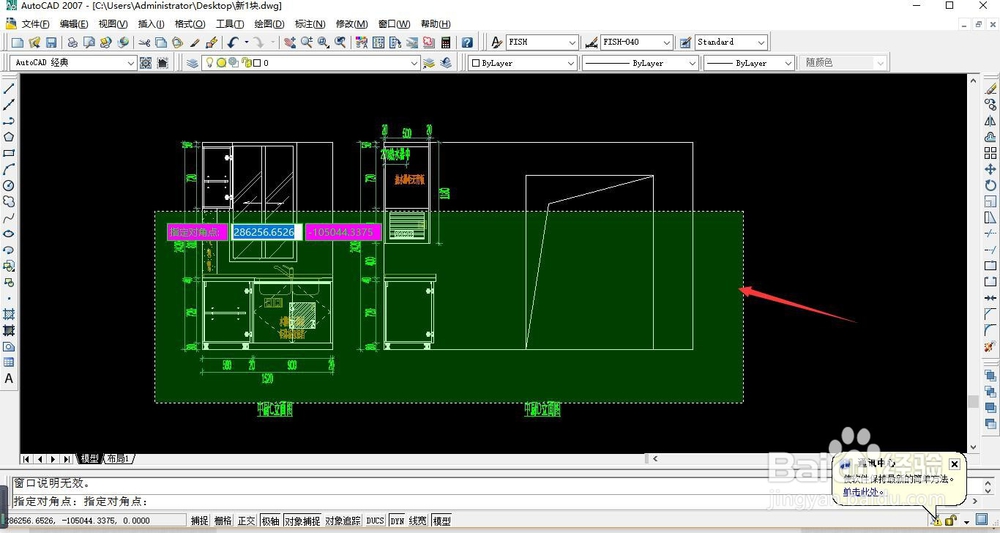The image size is (1000, 533).
Task: Toggle 对象追踪 object tracking in status bar
Action: (343, 520)
